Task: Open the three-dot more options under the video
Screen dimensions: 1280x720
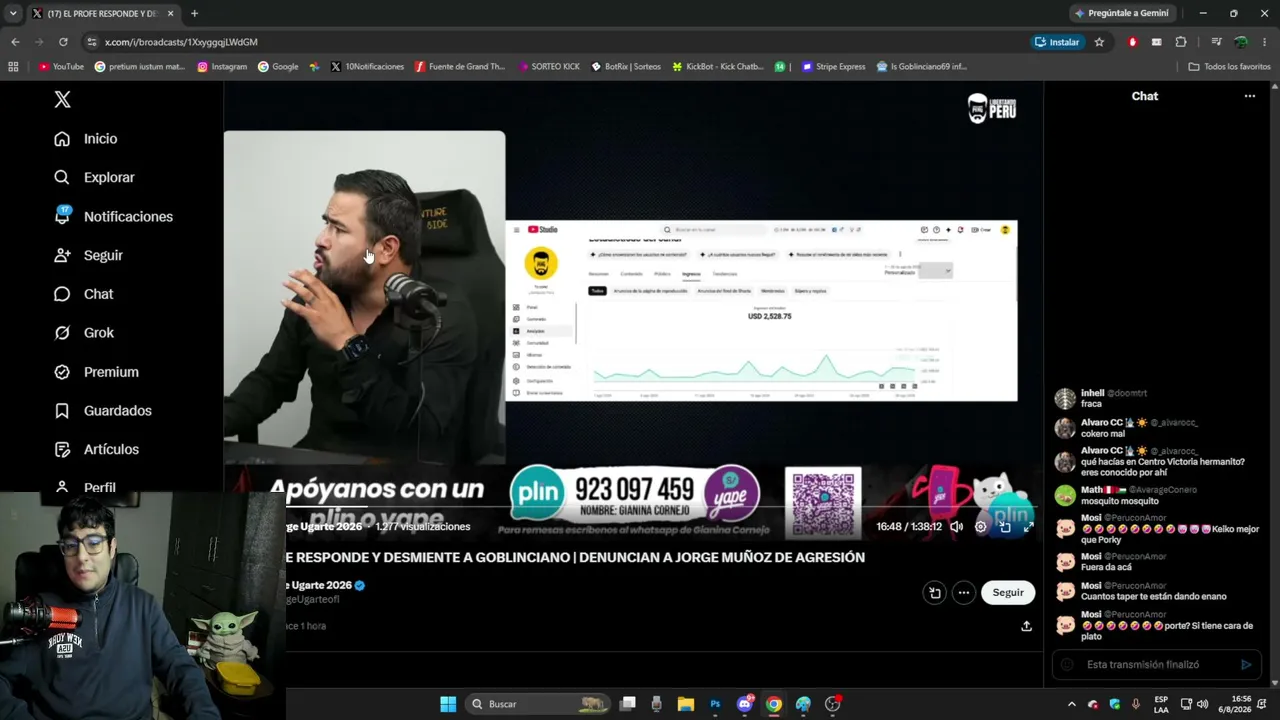Action: click(963, 592)
